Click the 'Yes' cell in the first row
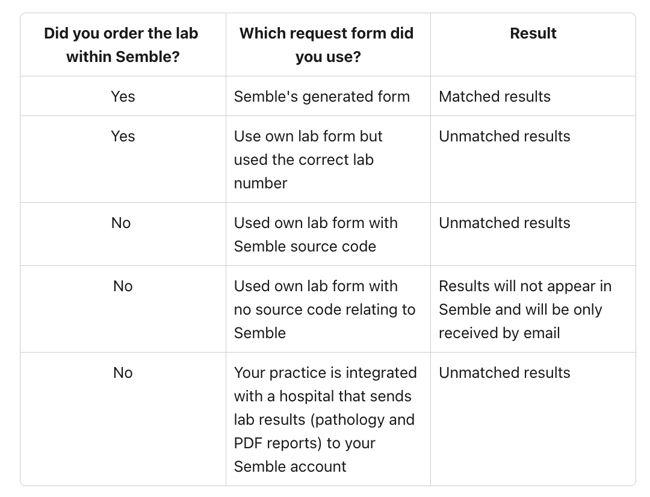Viewport: 650px width, 497px height. 123,97
